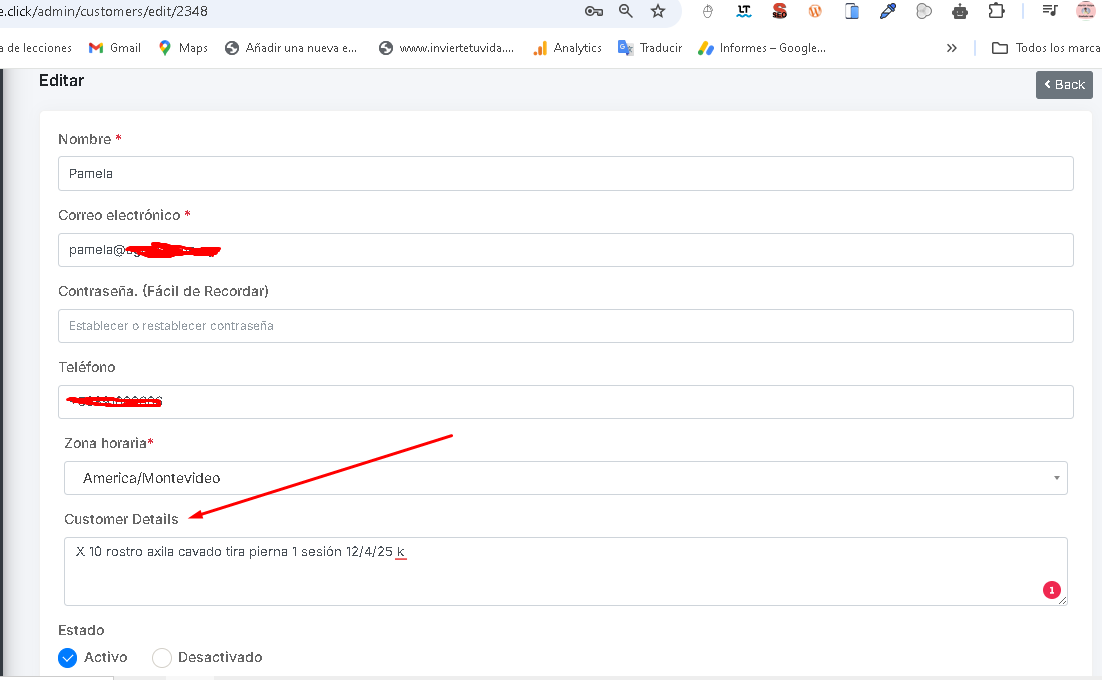Click the Back button

[1064, 84]
